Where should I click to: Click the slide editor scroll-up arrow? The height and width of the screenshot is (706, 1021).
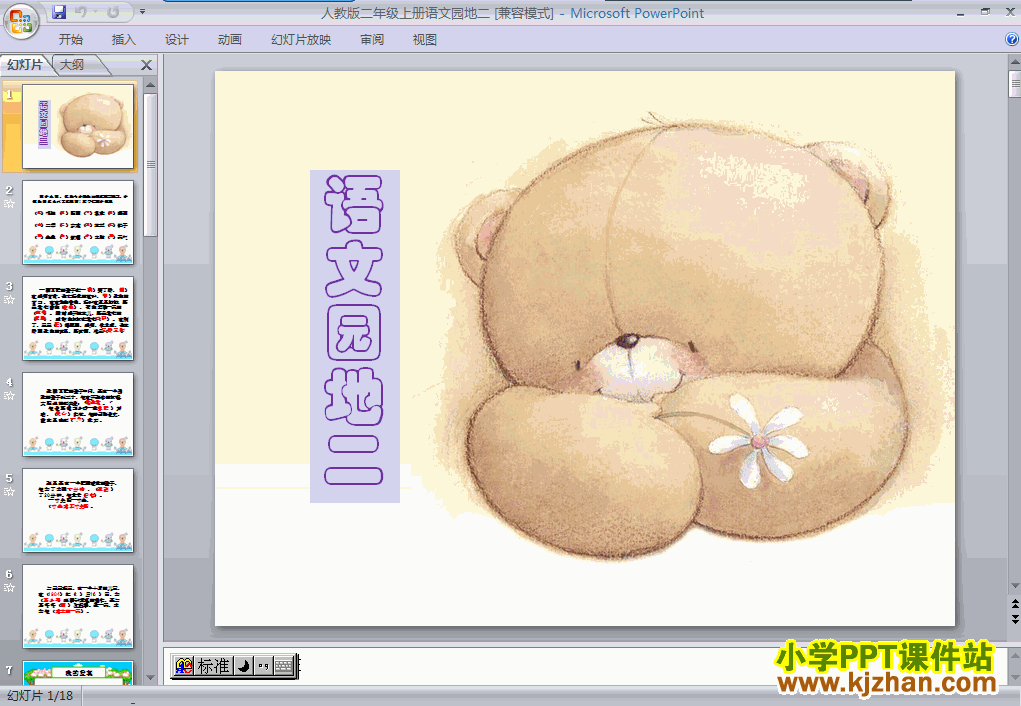pyautogui.click(x=1014, y=63)
